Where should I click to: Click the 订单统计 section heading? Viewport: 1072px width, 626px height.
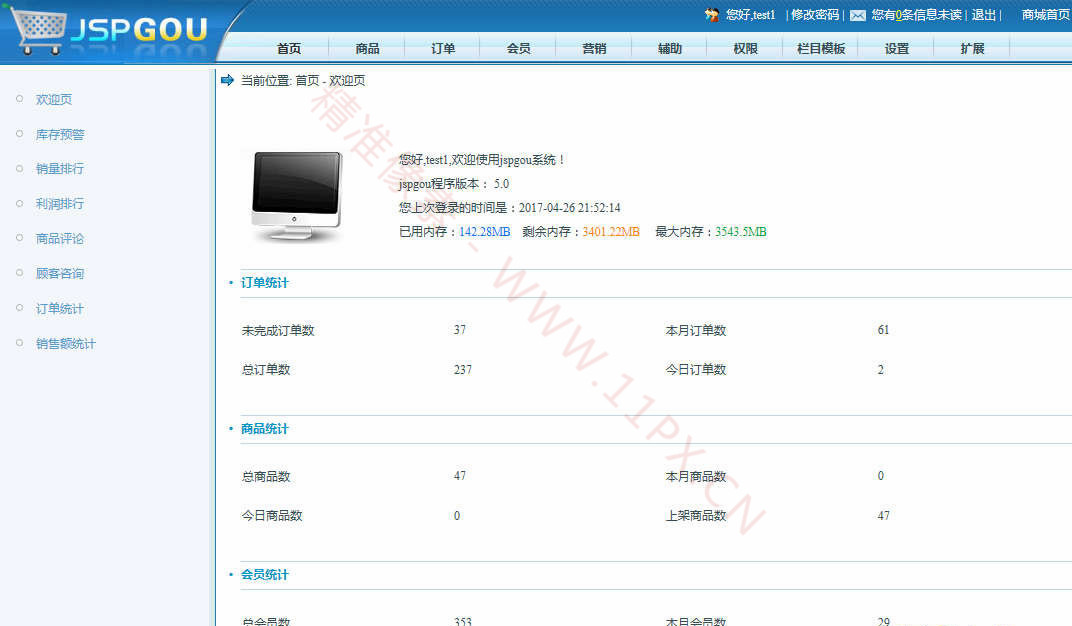[x=265, y=283]
